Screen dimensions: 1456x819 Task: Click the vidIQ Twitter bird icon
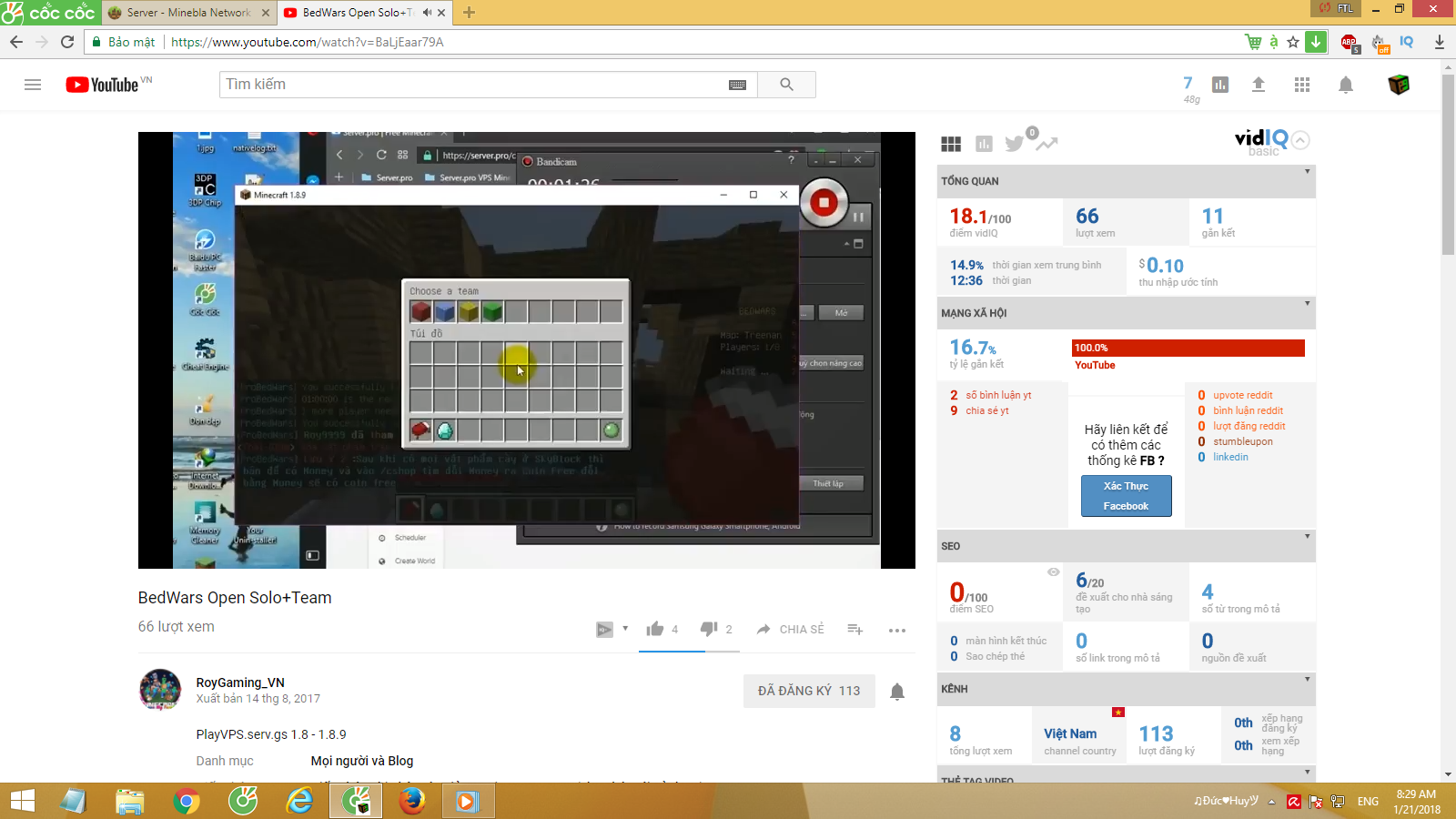1014,144
